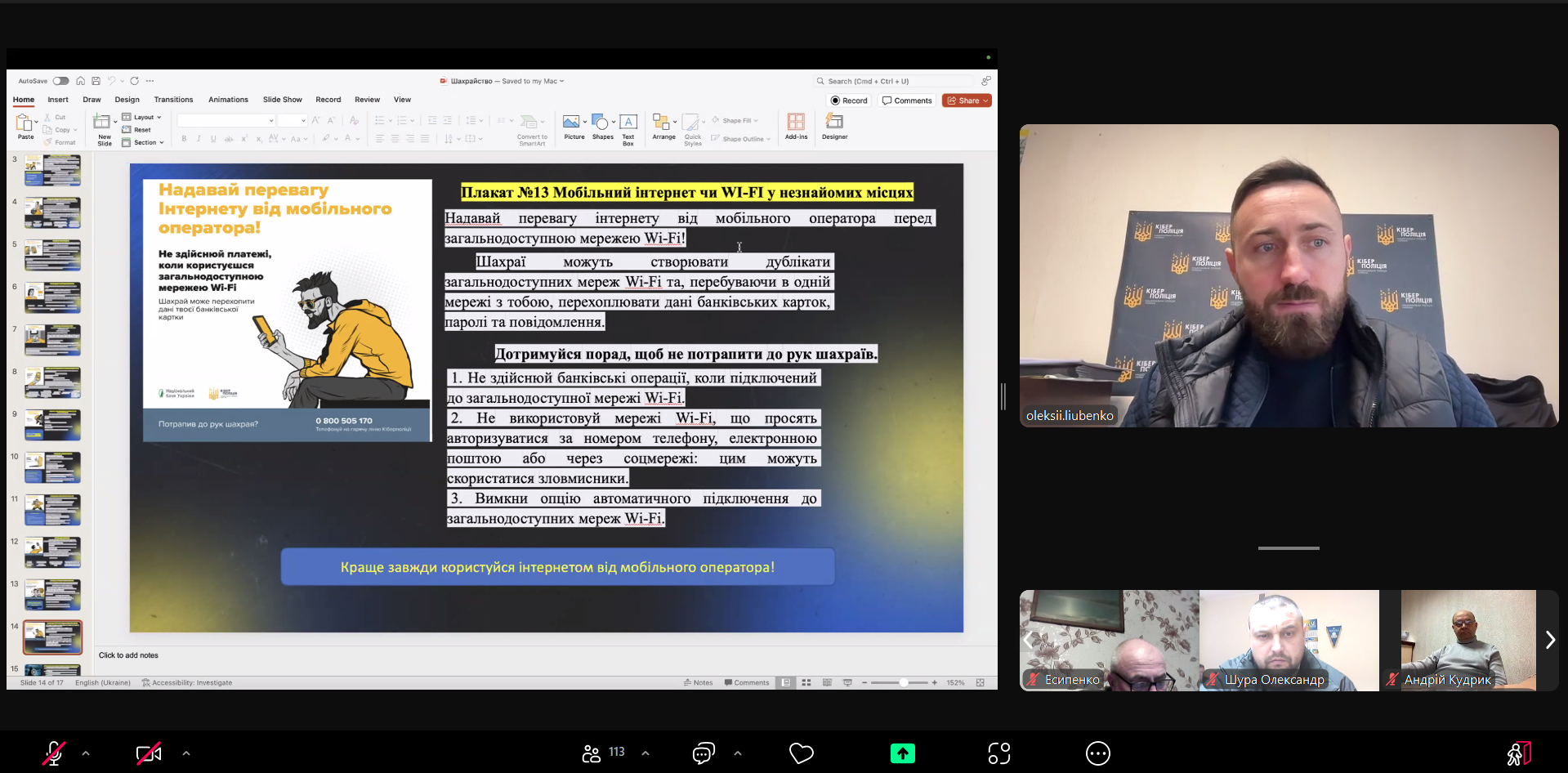Image resolution: width=1568 pixels, height=773 pixels.
Task: Select slide 10 thumbnail
Action: (x=52, y=467)
